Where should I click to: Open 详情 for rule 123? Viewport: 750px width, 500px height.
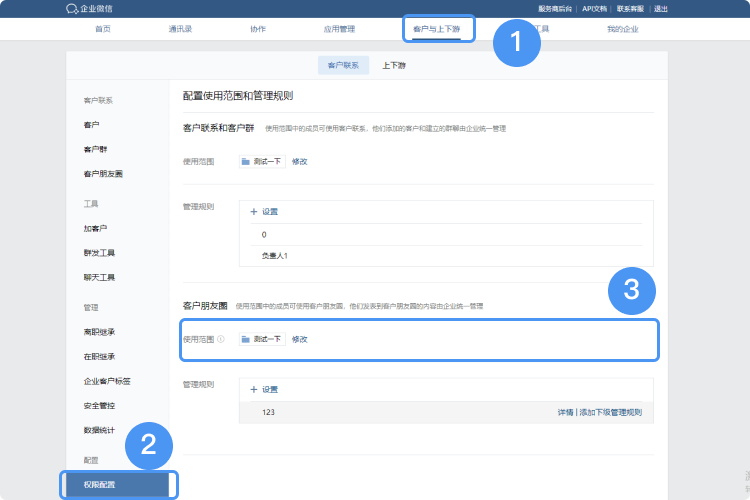pyautogui.click(x=565, y=412)
